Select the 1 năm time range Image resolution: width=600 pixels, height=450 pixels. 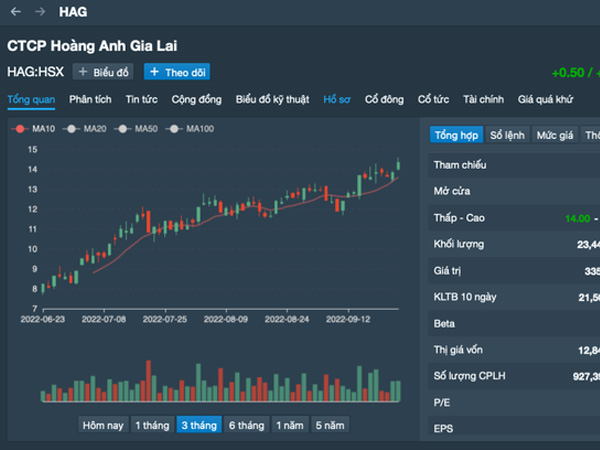click(290, 425)
